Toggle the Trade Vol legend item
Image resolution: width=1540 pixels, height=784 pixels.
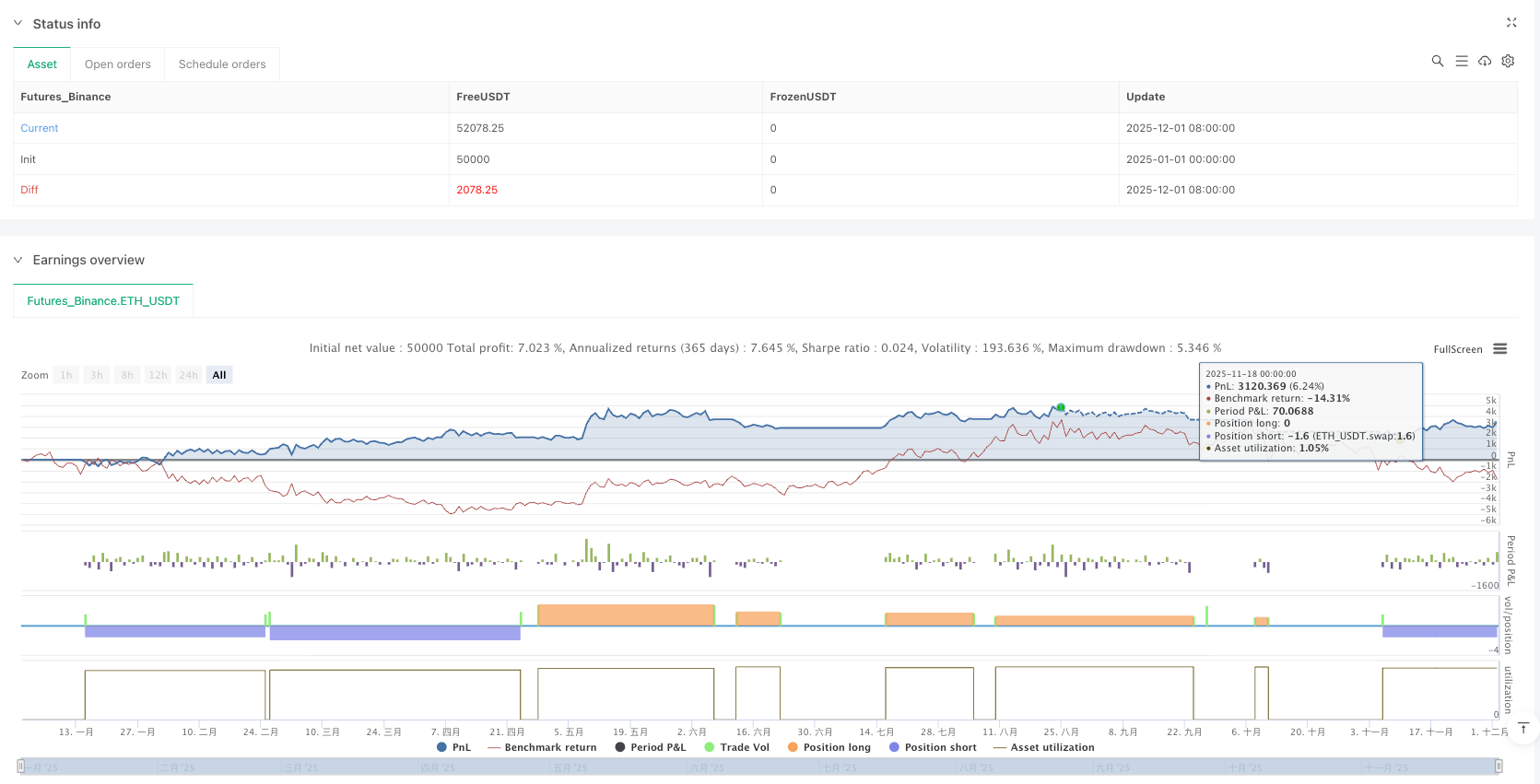coord(736,747)
